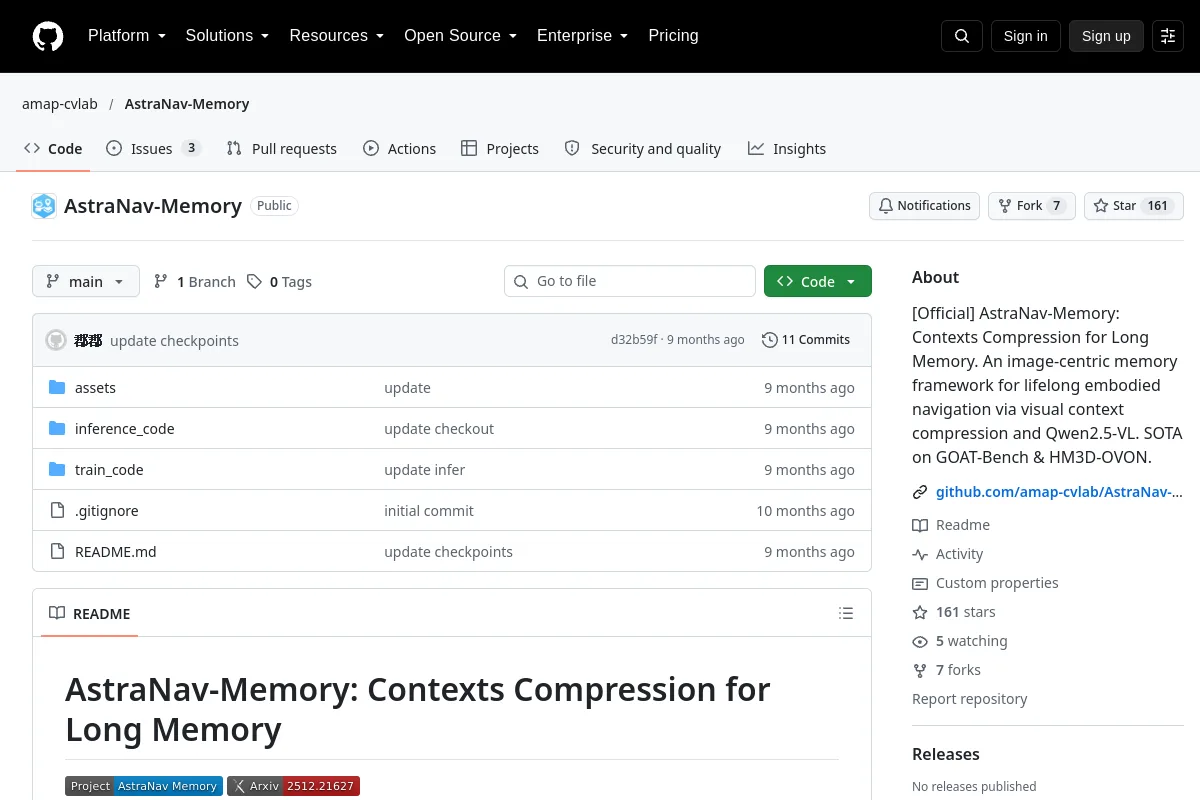Click the link chain icon in About
Viewport: 1200px width, 800px height.
920,492
